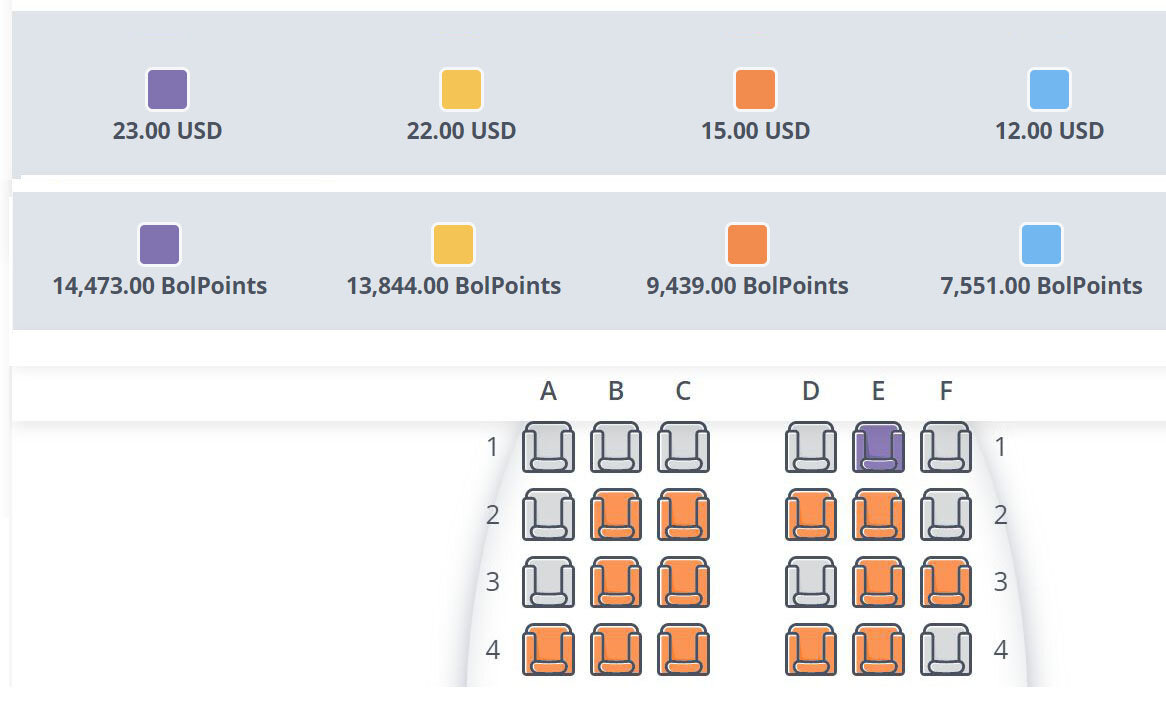Select the purple seat 1E

878,447
